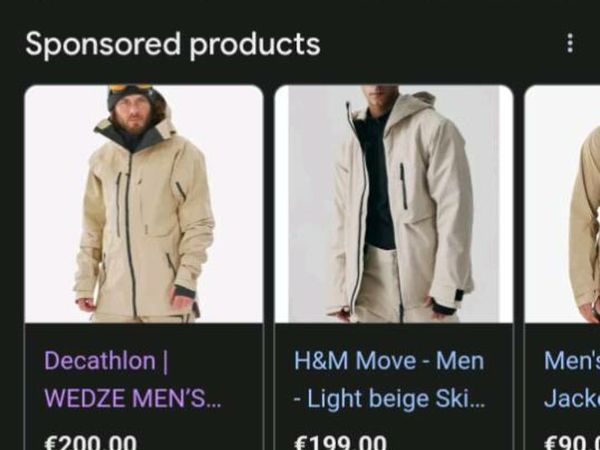Follow the 'Men's Jacke...' product title link
Viewport: 600px width, 450px height.
[572, 379]
